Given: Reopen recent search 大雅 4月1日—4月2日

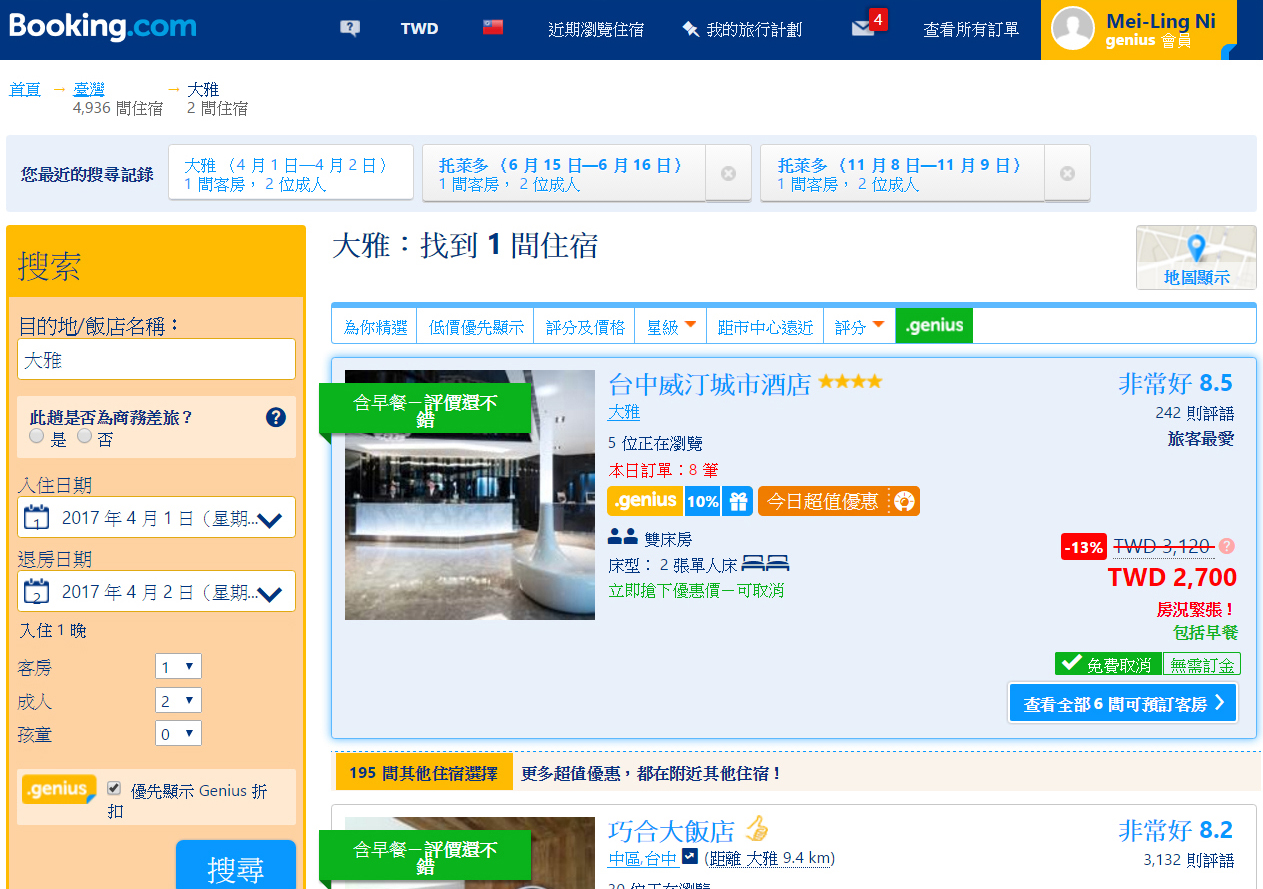Looking at the screenshot, I should [x=291, y=173].
